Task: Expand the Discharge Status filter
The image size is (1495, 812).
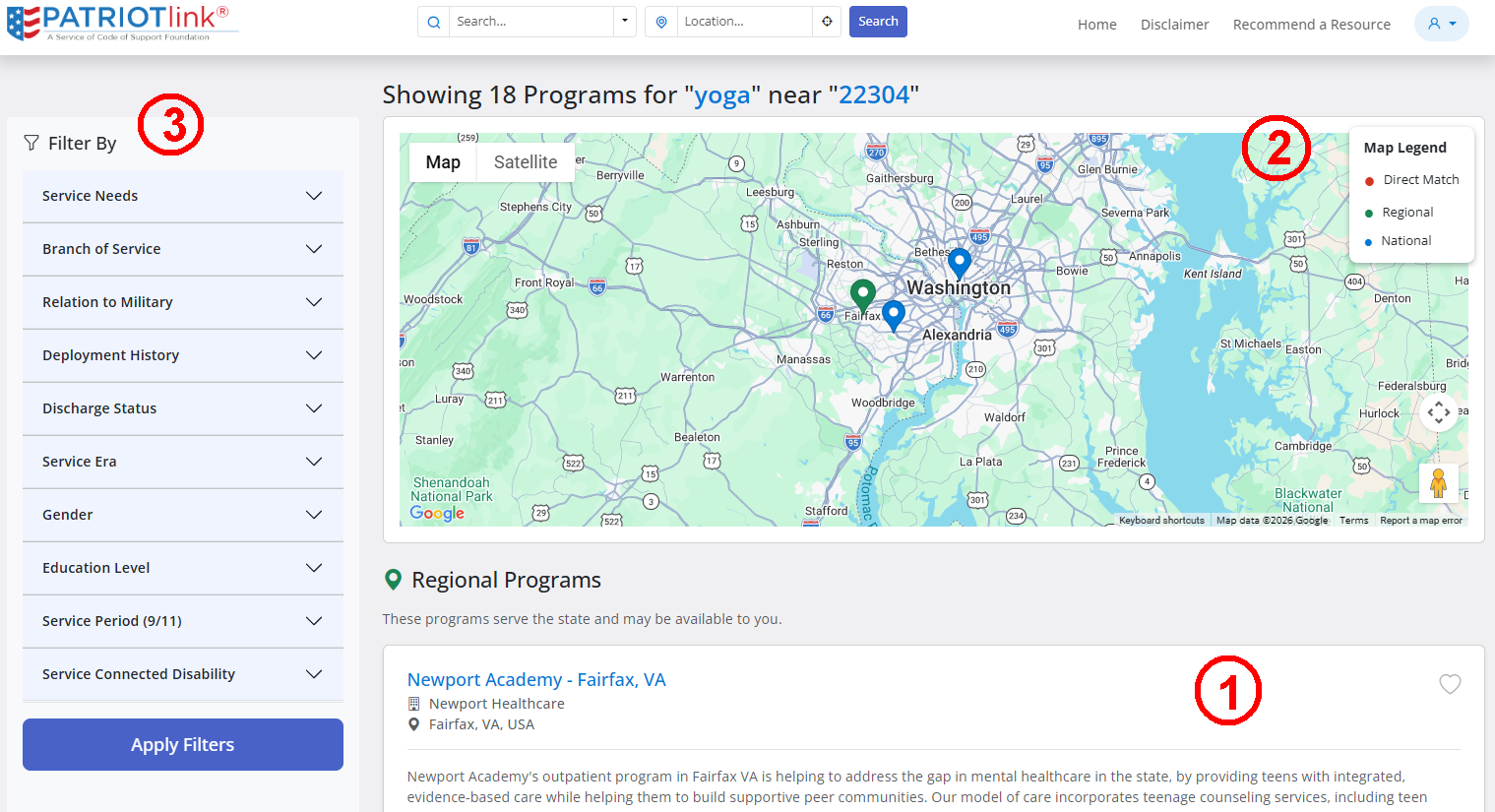Action: click(183, 408)
